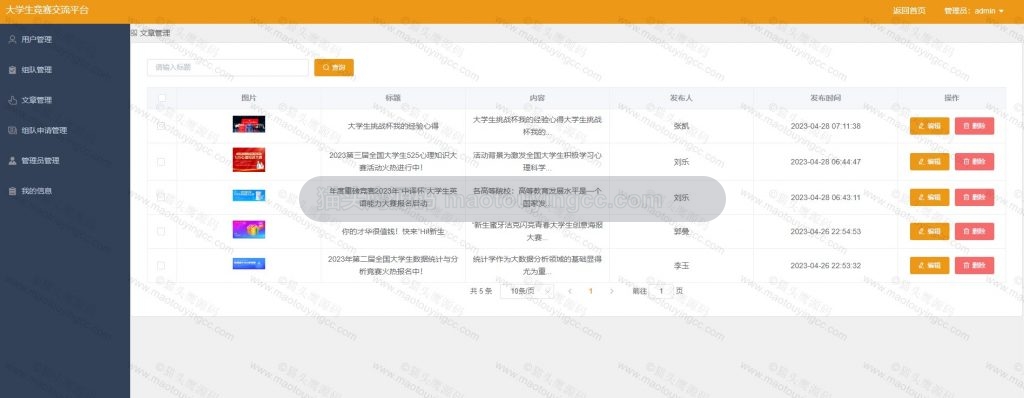
Task: Check the row checkbox for 郭曼's article
Action: (161, 231)
